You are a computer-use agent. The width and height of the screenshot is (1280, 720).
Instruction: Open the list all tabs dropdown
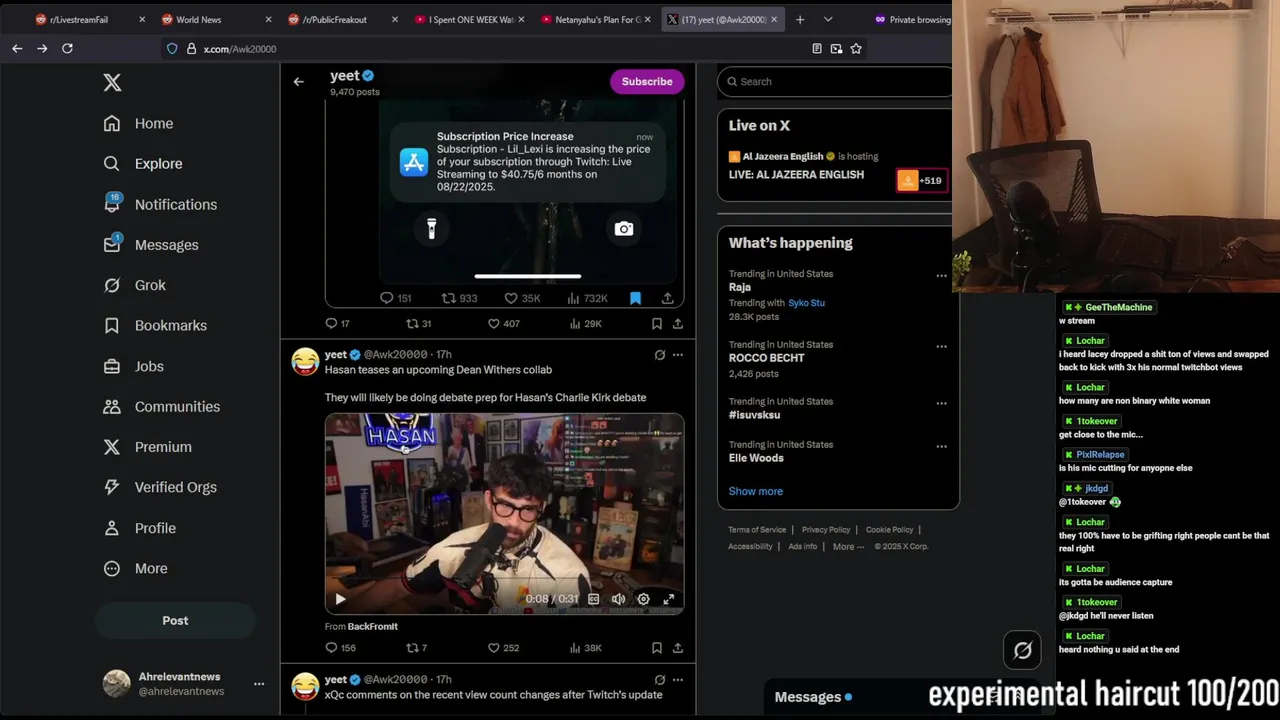tap(828, 19)
